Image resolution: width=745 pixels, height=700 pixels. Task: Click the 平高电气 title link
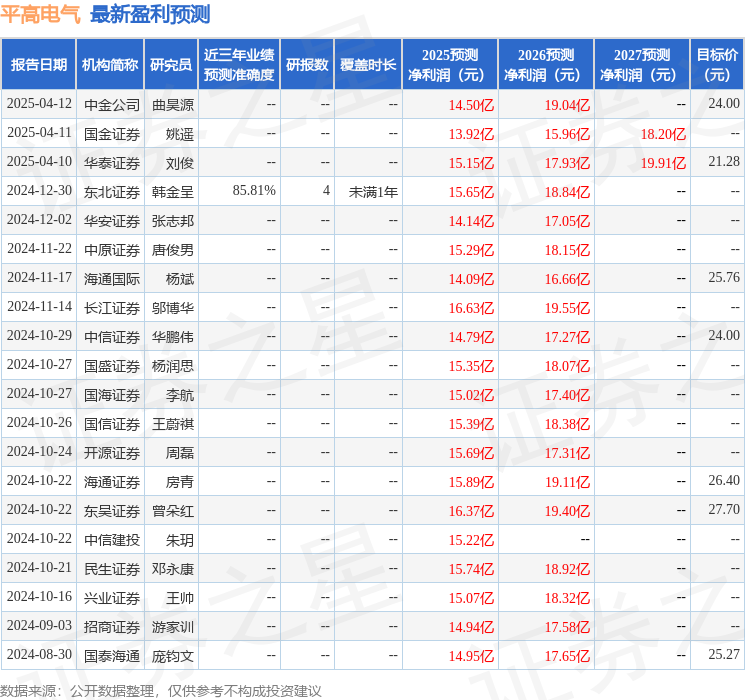[x=41, y=14]
